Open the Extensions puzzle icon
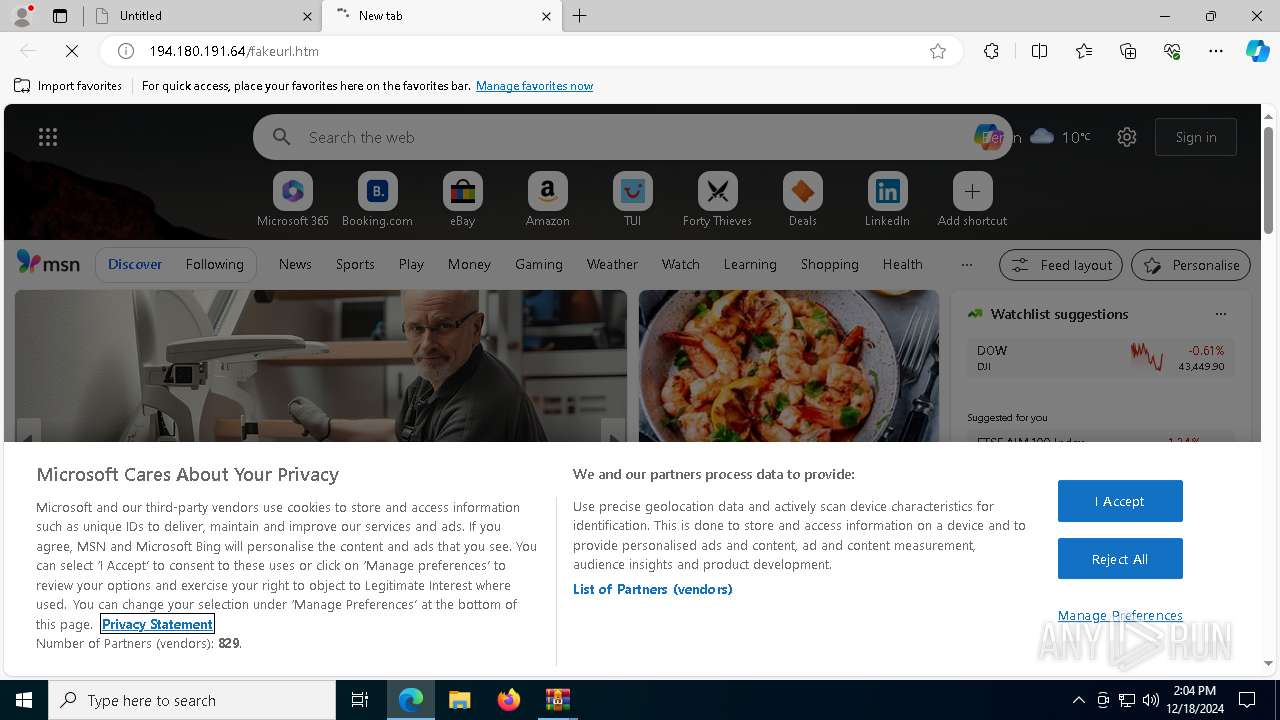 991,51
